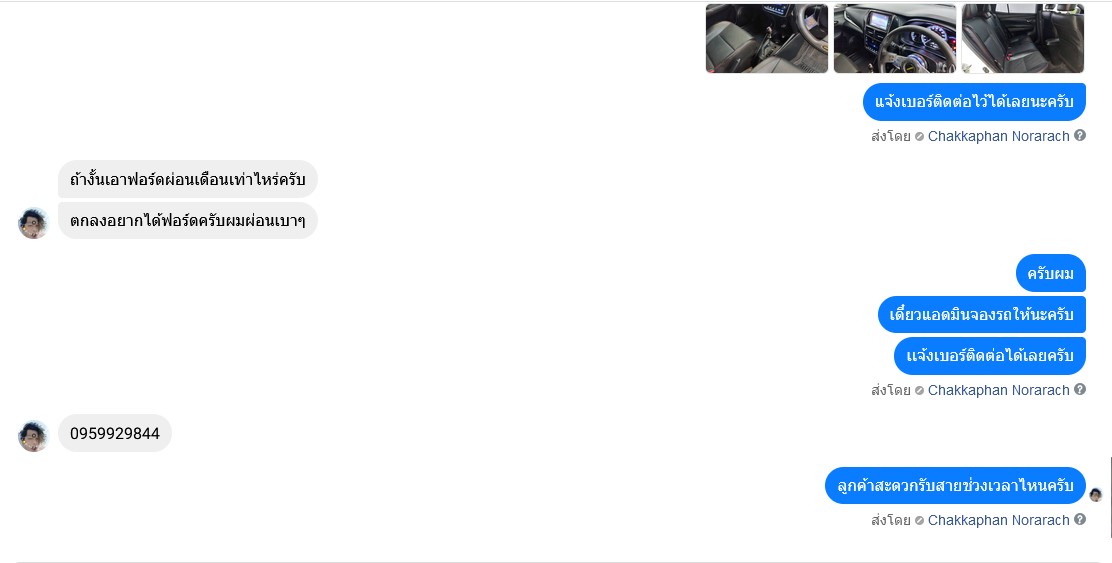Open the first car interior photo thumbnail
The image size is (1112, 563).
coord(767,38)
